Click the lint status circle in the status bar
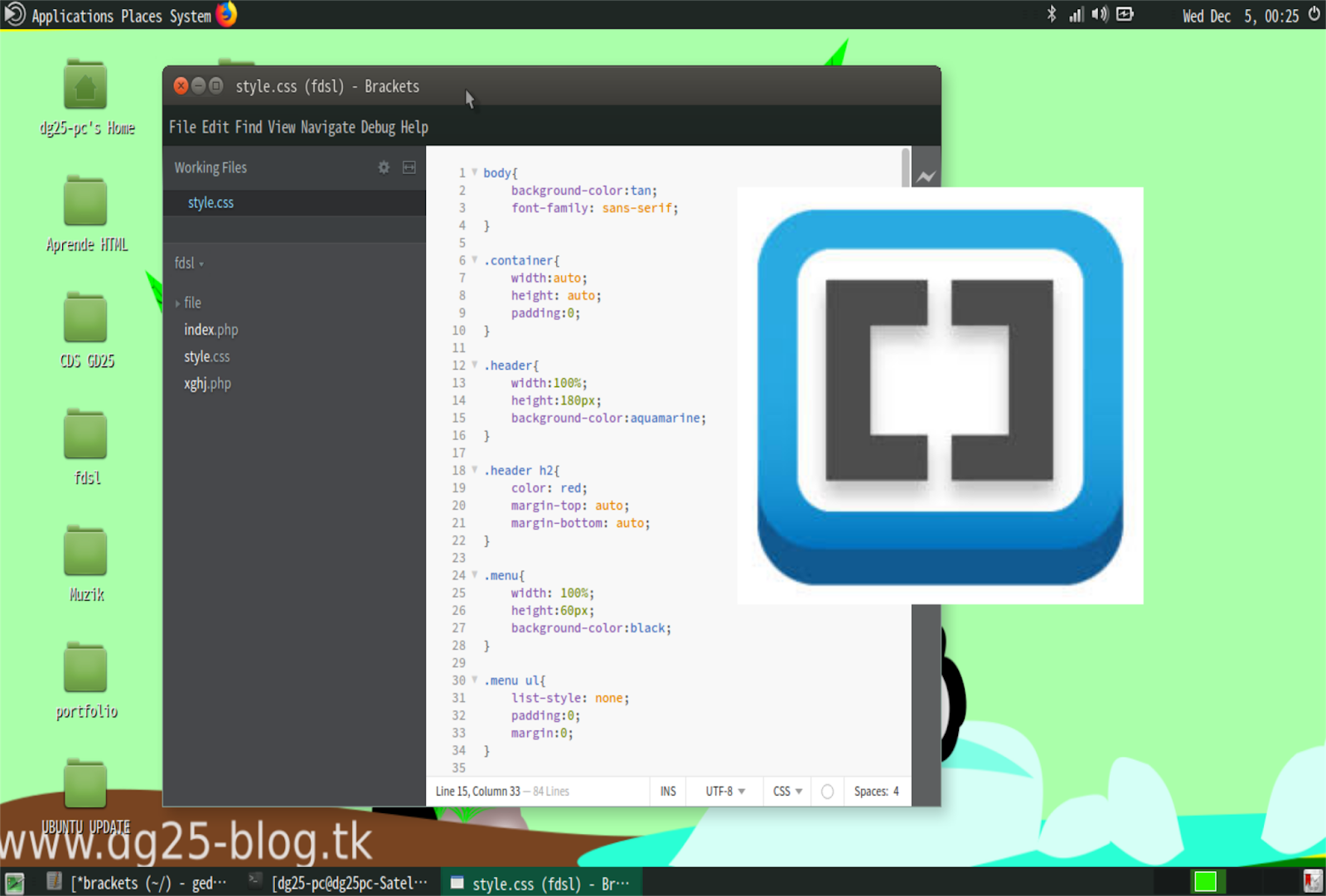 click(x=826, y=791)
